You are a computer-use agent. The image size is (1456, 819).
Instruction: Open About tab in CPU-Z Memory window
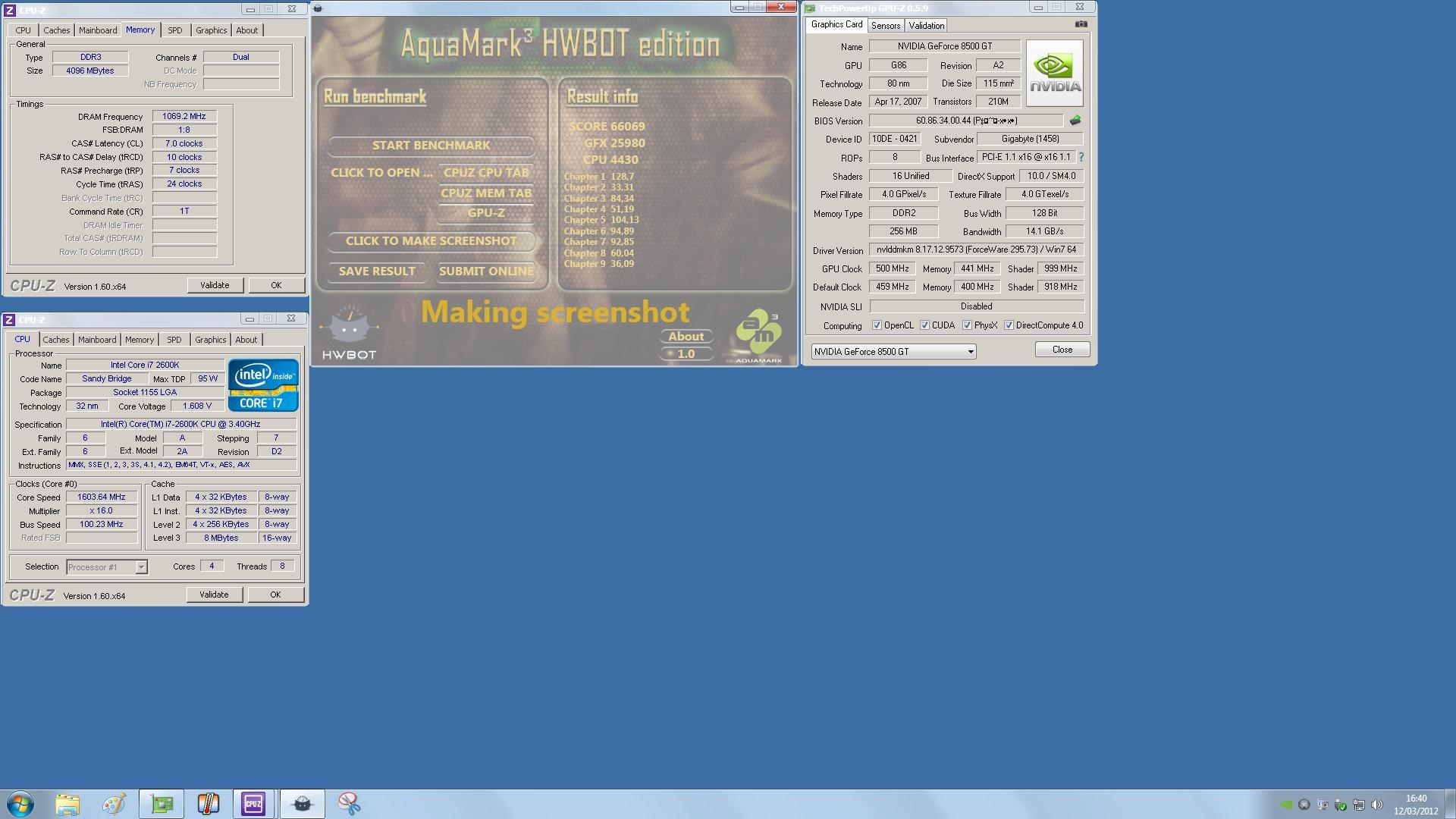coord(246,30)
